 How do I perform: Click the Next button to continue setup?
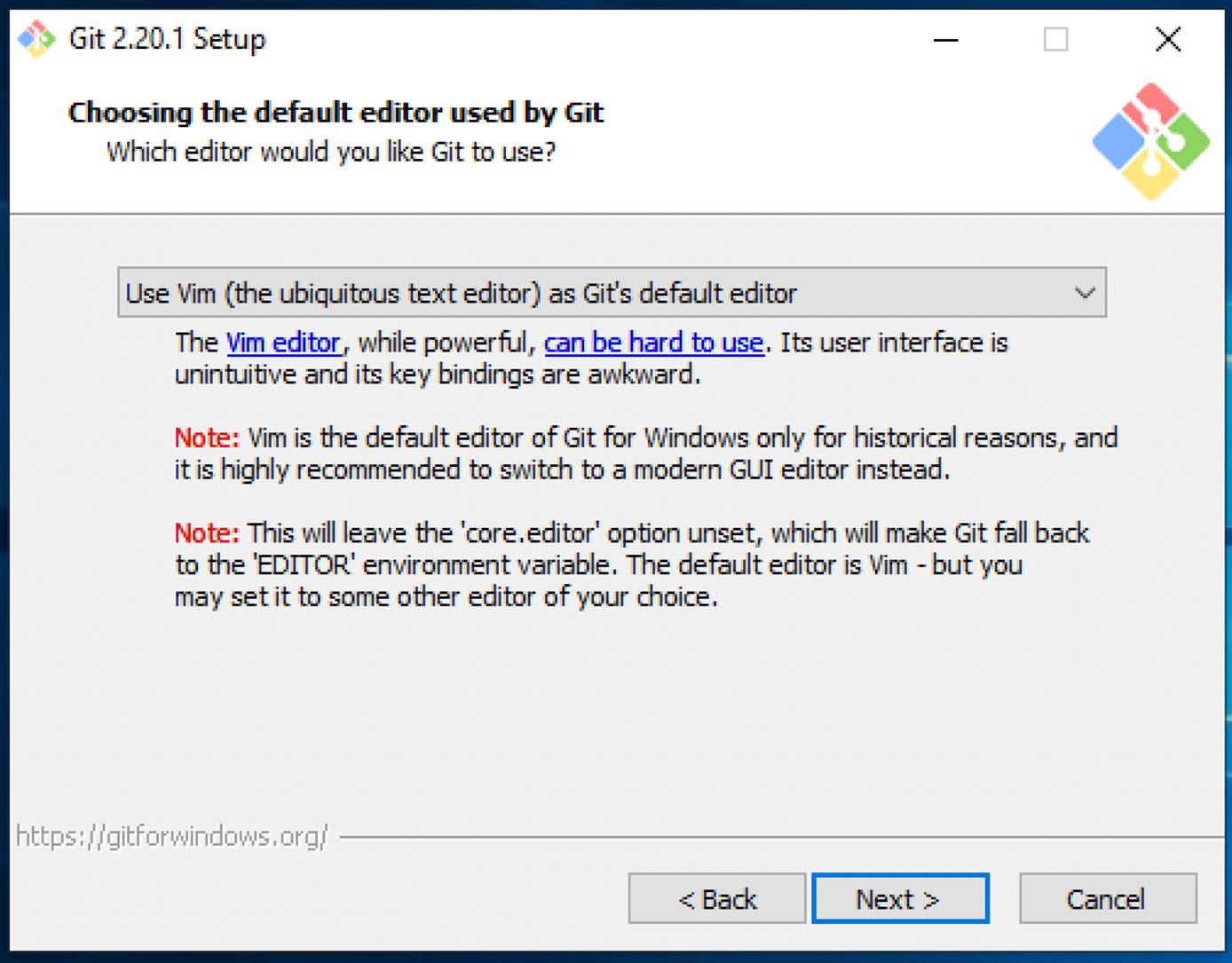(x=899, y=898)
